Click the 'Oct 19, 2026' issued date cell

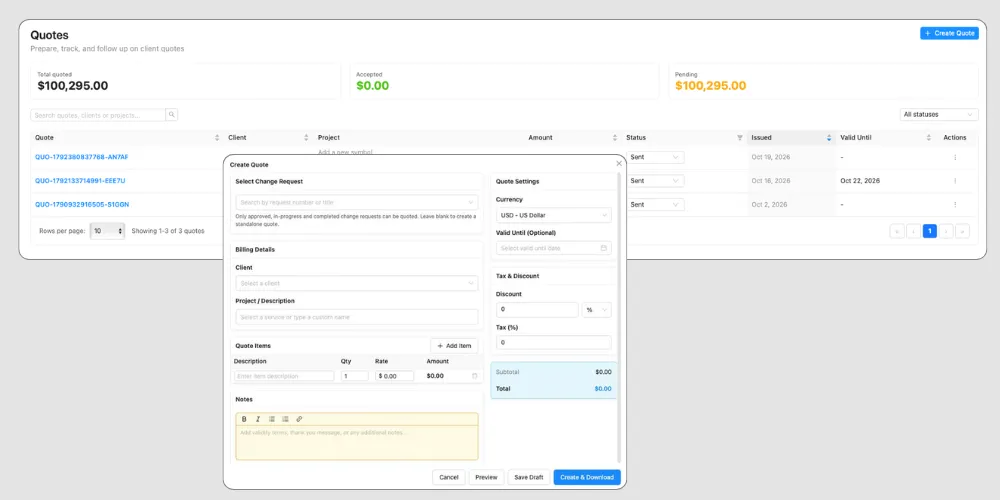pyautogui.click(x=771, y=157)
